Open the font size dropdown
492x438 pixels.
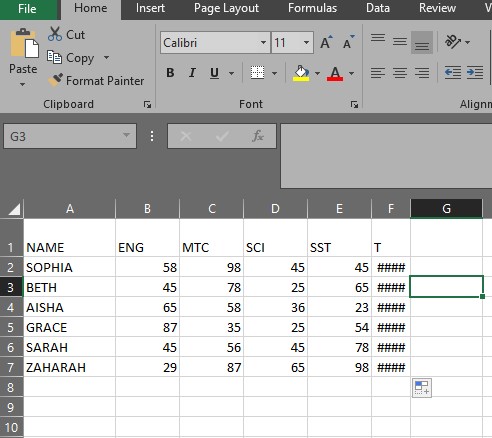tap(306, 43)
